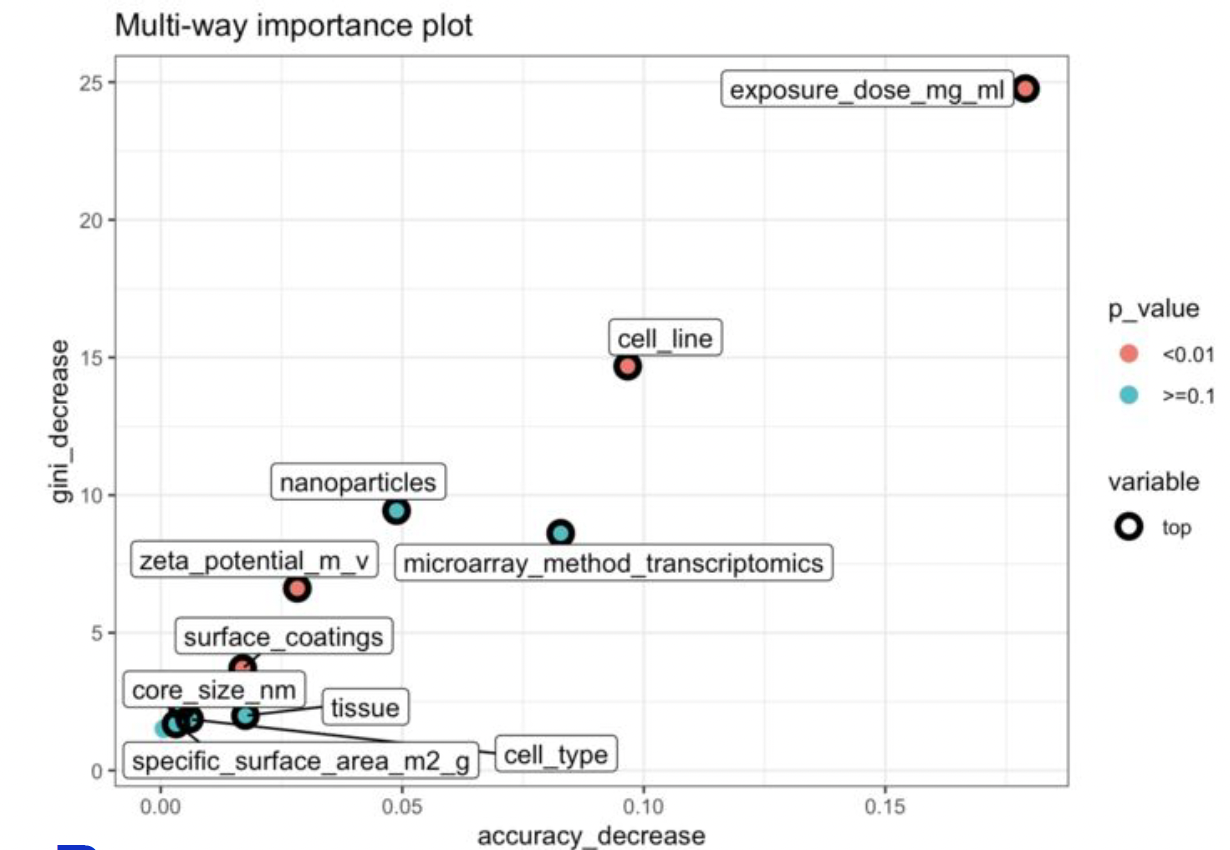This screenshot has width=1230, height=850.
Task: Click the gini_decrease y-axis title
Action: [x=62, y=421]
